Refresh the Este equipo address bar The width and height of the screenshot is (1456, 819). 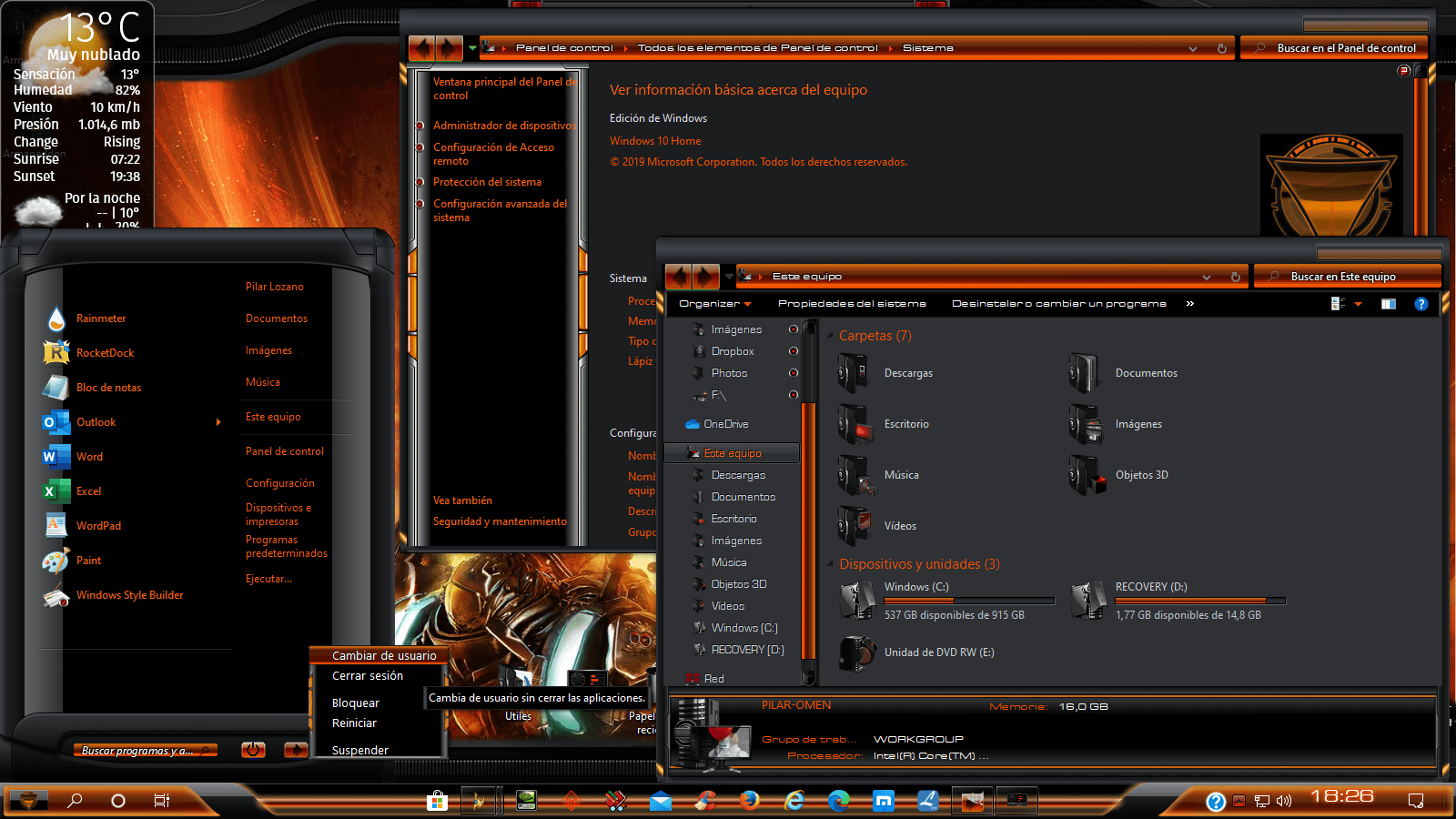(1234, 276)
